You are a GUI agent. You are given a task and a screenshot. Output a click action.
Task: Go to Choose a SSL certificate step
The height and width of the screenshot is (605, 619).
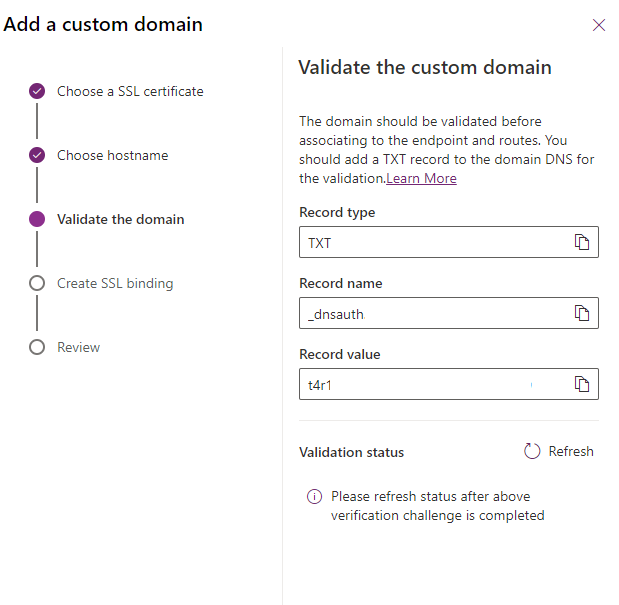click(130, 91)
